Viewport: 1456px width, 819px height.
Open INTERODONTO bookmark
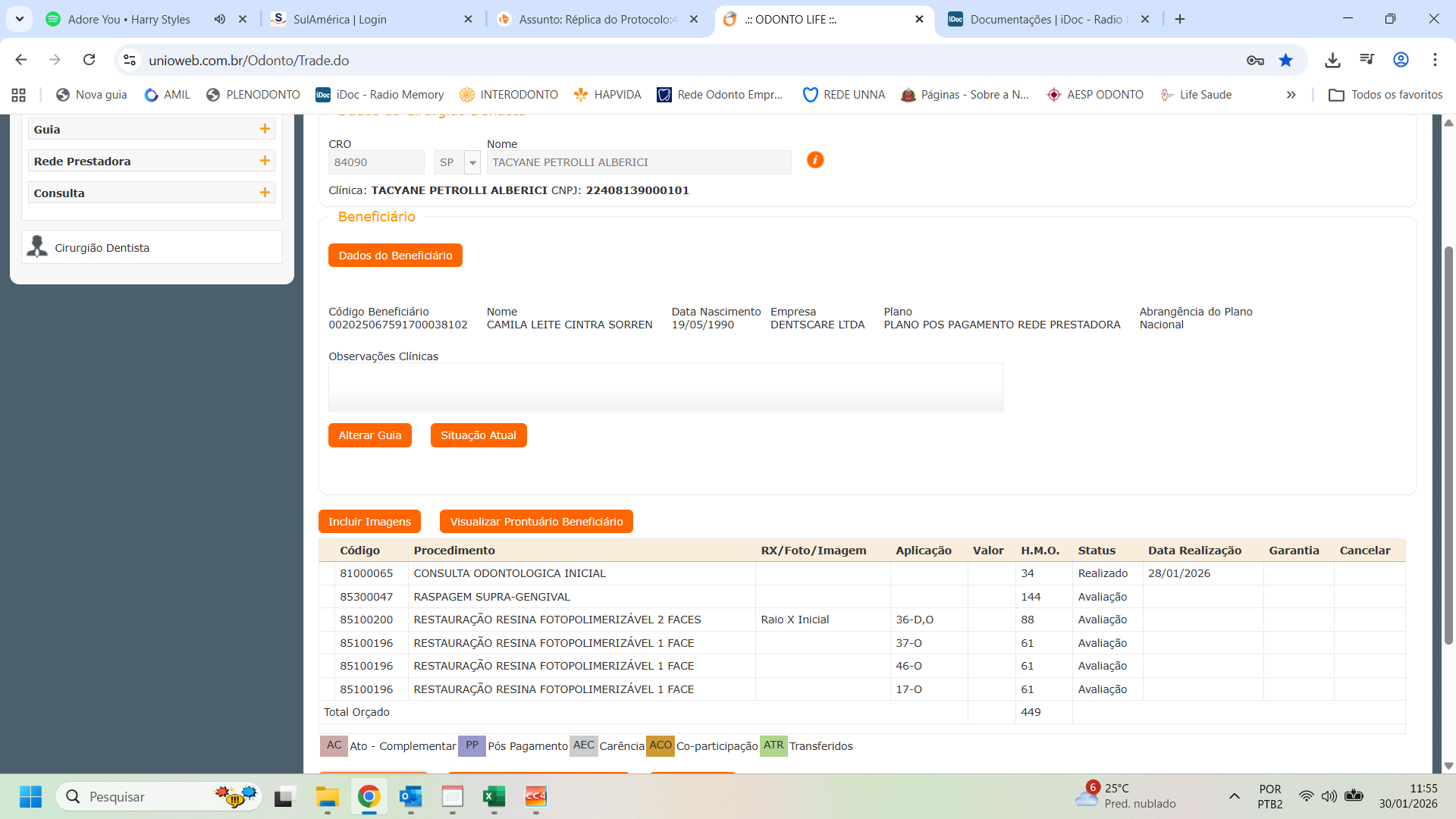click(509, 95)
